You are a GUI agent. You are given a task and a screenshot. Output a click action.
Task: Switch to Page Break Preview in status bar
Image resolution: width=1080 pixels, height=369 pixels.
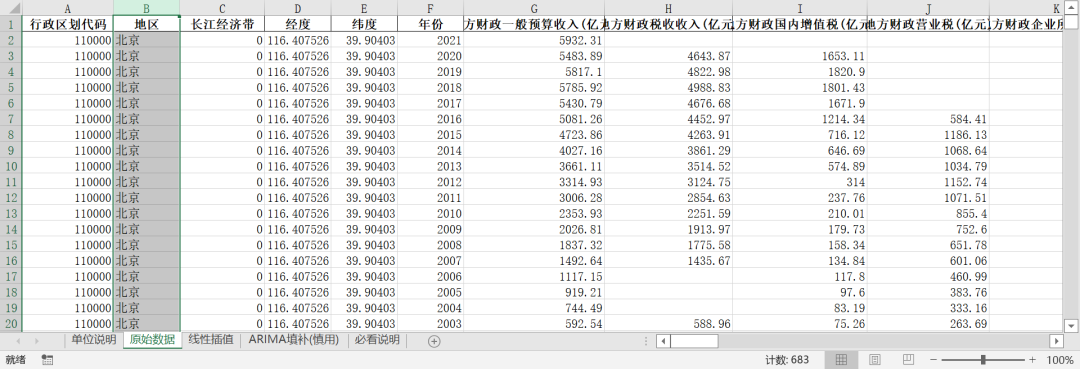pos(908,359)
